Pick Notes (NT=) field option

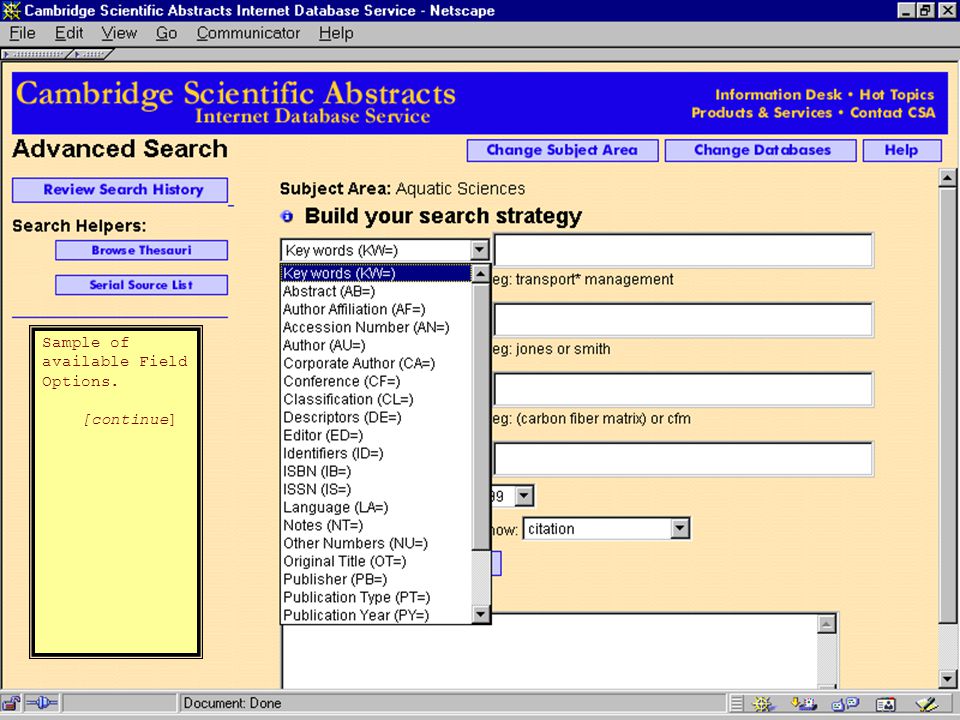point(377,525)
